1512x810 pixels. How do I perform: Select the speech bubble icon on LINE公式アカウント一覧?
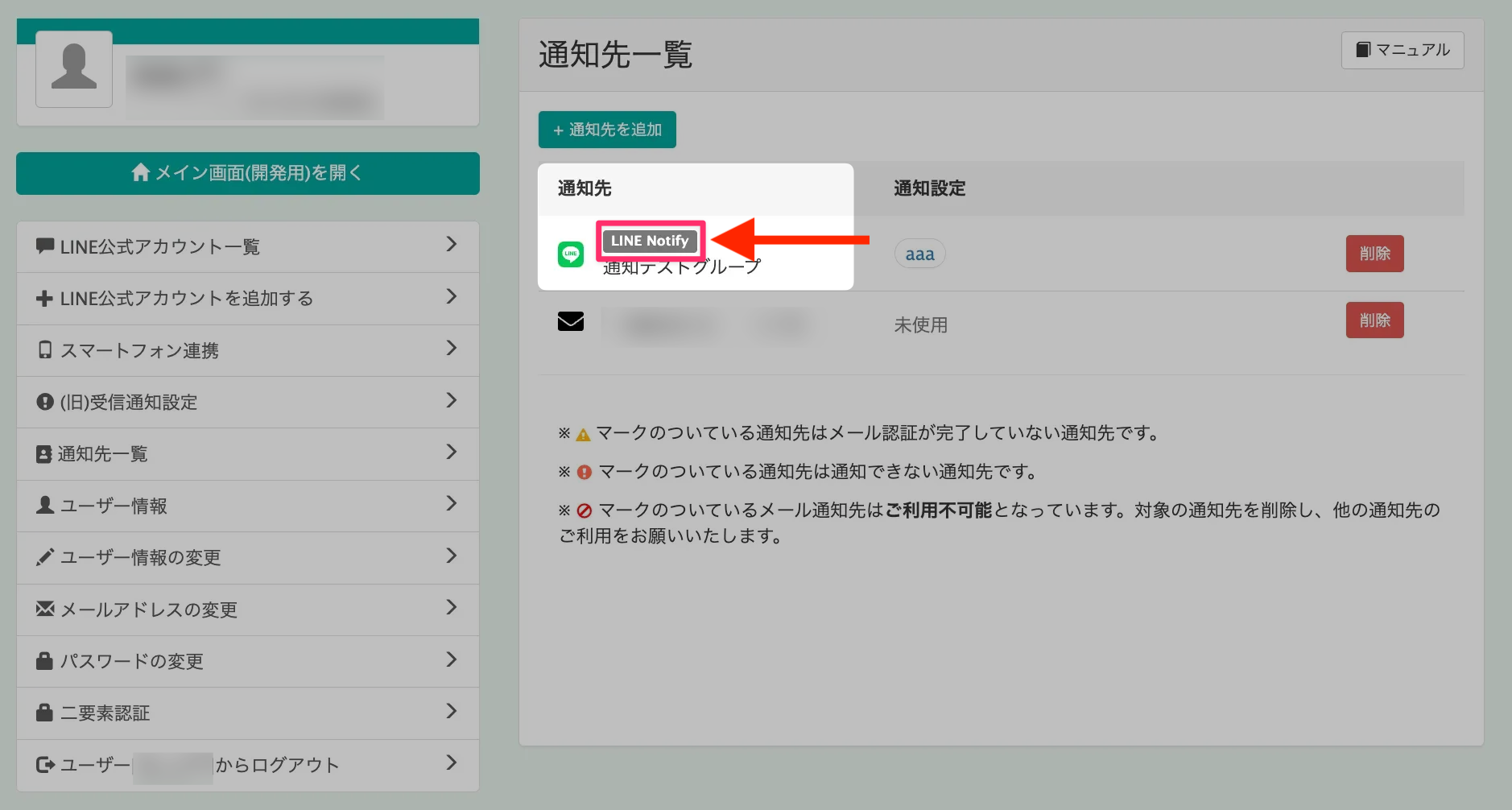click(44, 246)
